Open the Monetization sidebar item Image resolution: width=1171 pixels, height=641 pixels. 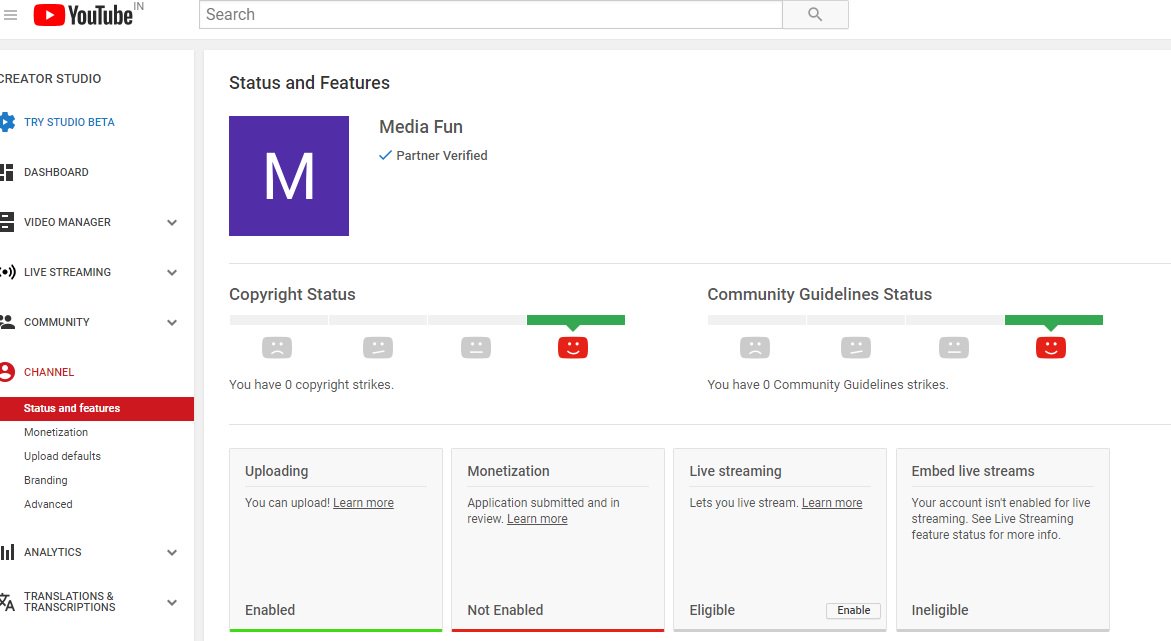[56, 432]
